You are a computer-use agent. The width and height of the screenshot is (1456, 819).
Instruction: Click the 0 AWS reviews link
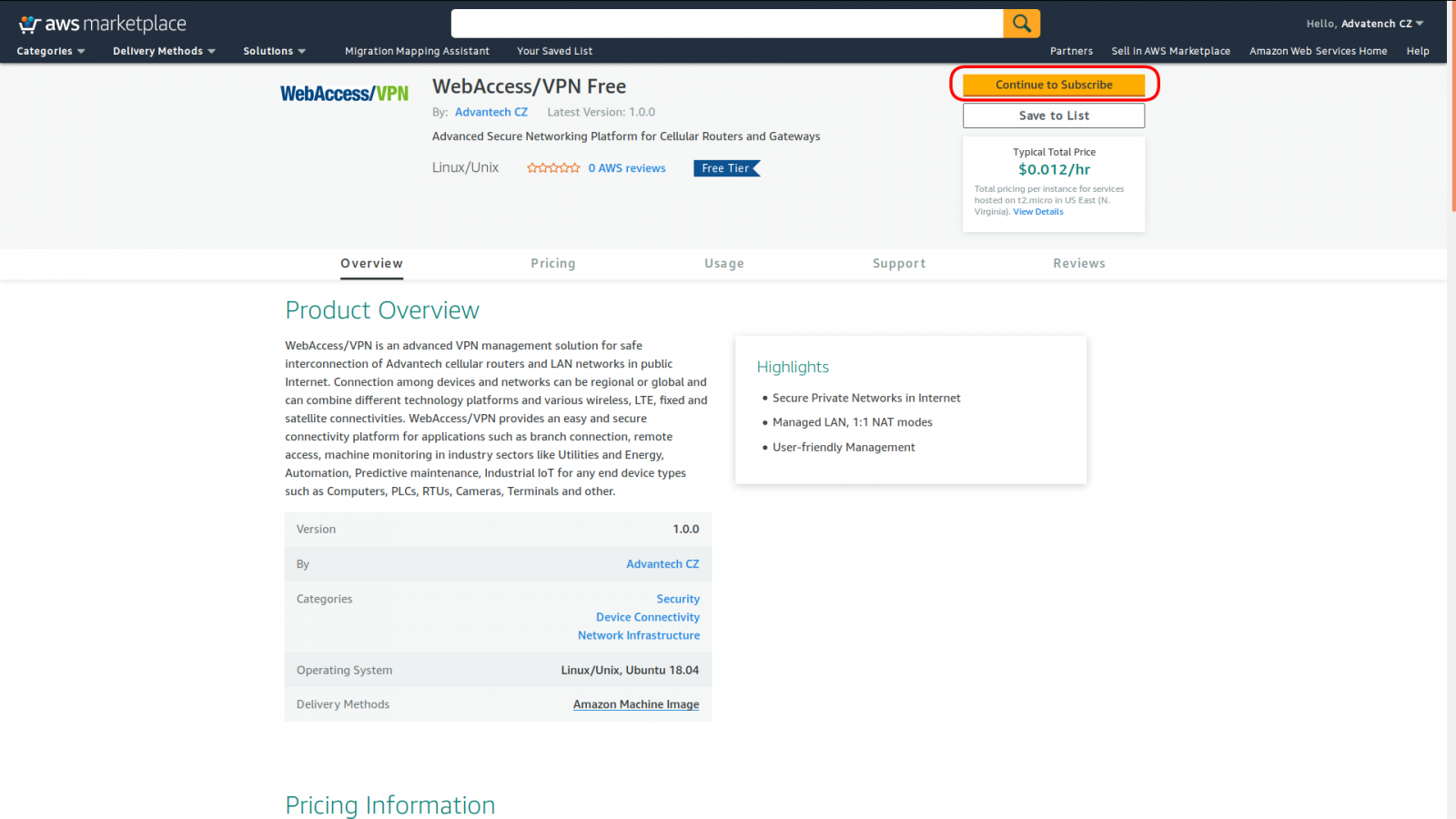tap(626, 168)
